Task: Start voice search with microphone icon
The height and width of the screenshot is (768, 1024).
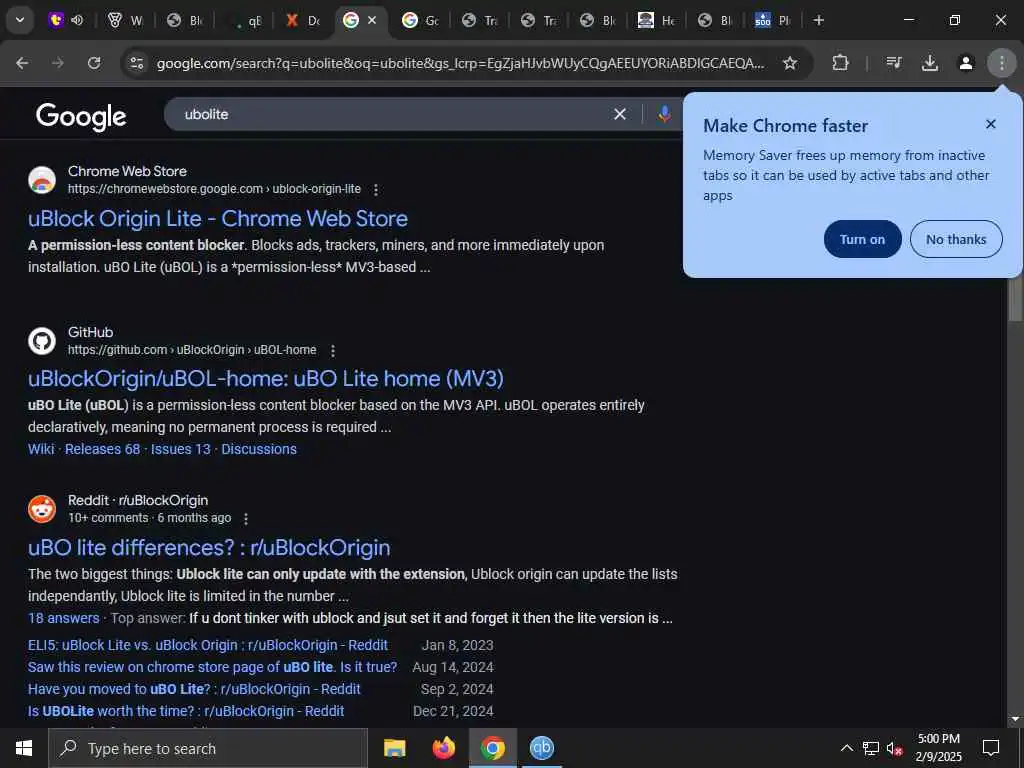Action: 664,114
